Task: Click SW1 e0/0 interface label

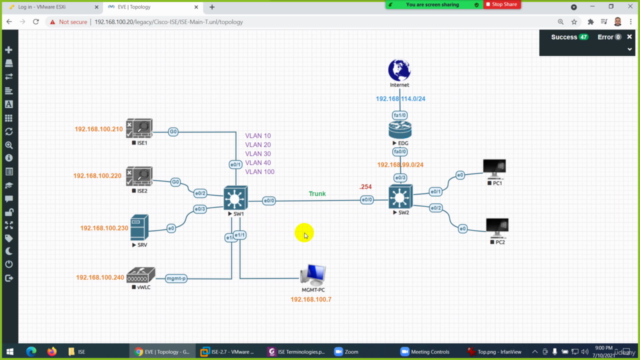Action: pos(269,201)
